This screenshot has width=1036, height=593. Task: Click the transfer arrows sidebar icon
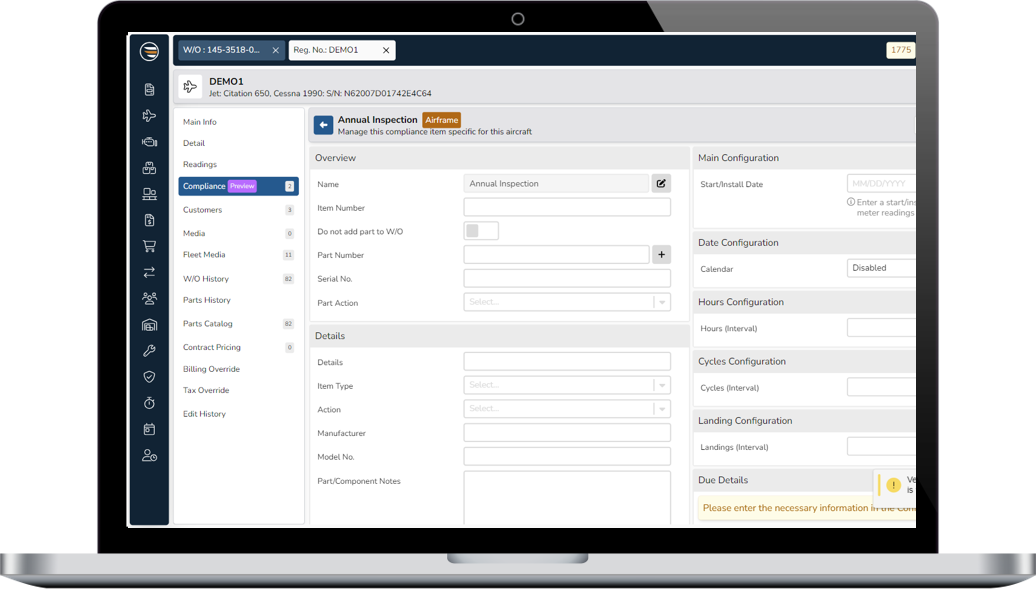149,272
